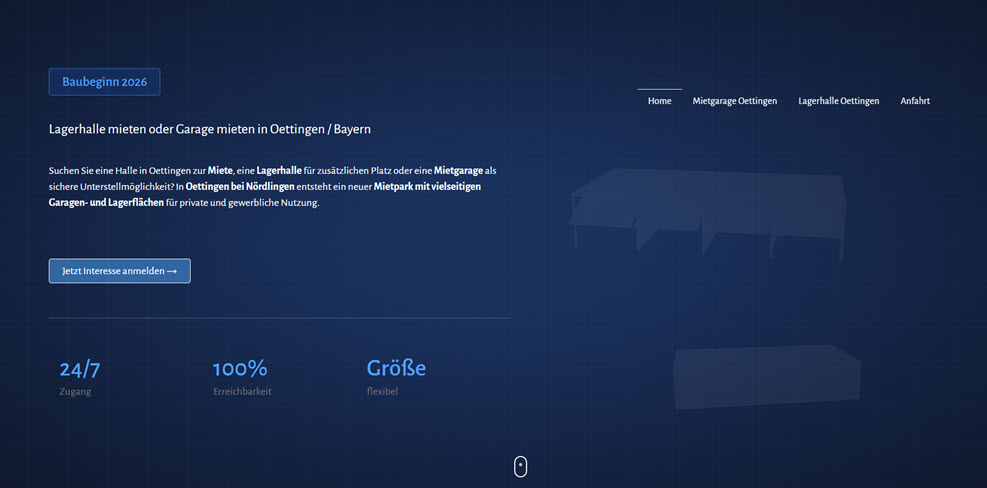
Task: Click the horizontal divider above the statistics
Action: (x=279, y=318)
